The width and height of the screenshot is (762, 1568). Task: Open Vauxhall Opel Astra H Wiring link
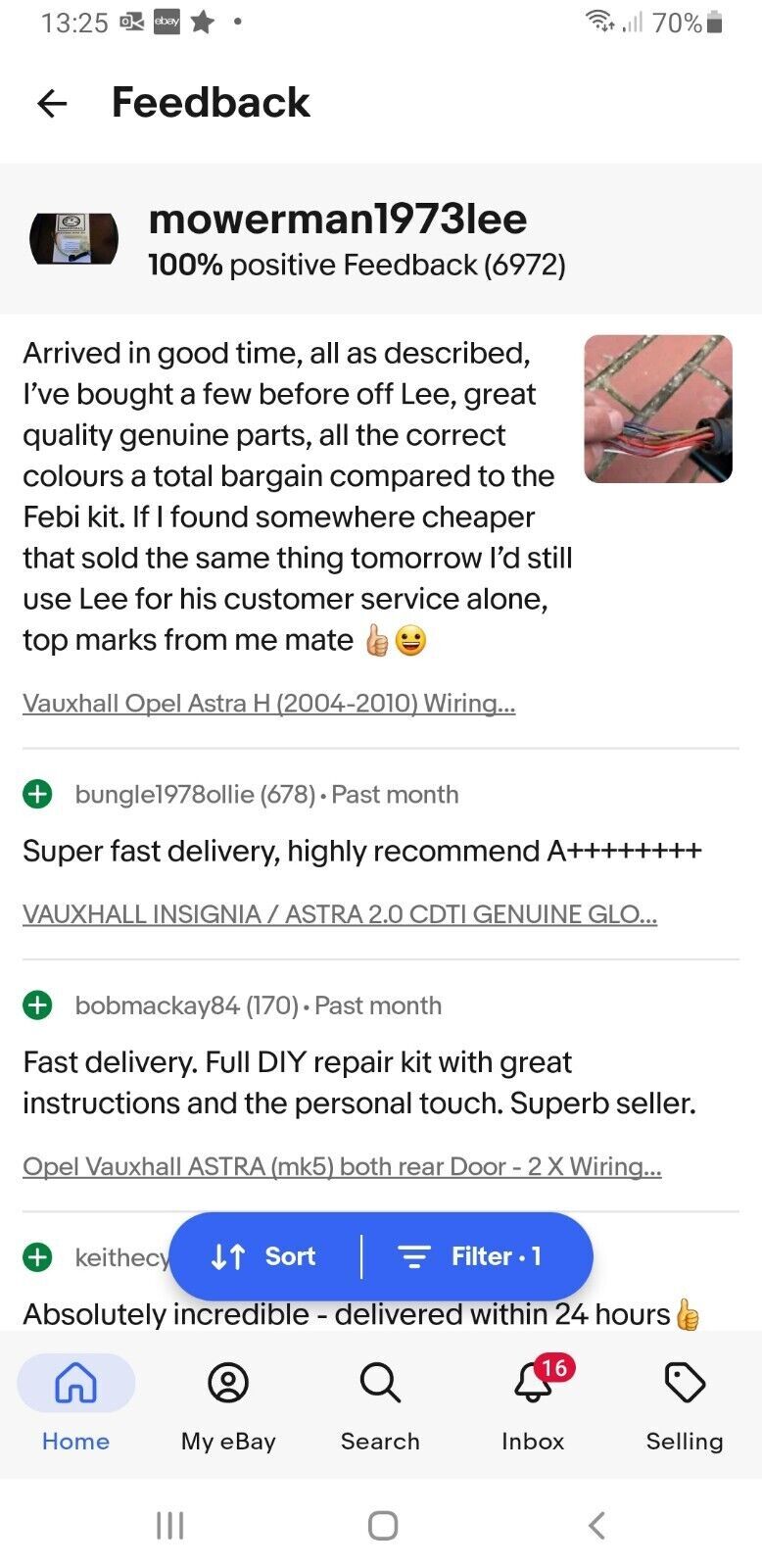pyautogui.click(x=269, y=703)
